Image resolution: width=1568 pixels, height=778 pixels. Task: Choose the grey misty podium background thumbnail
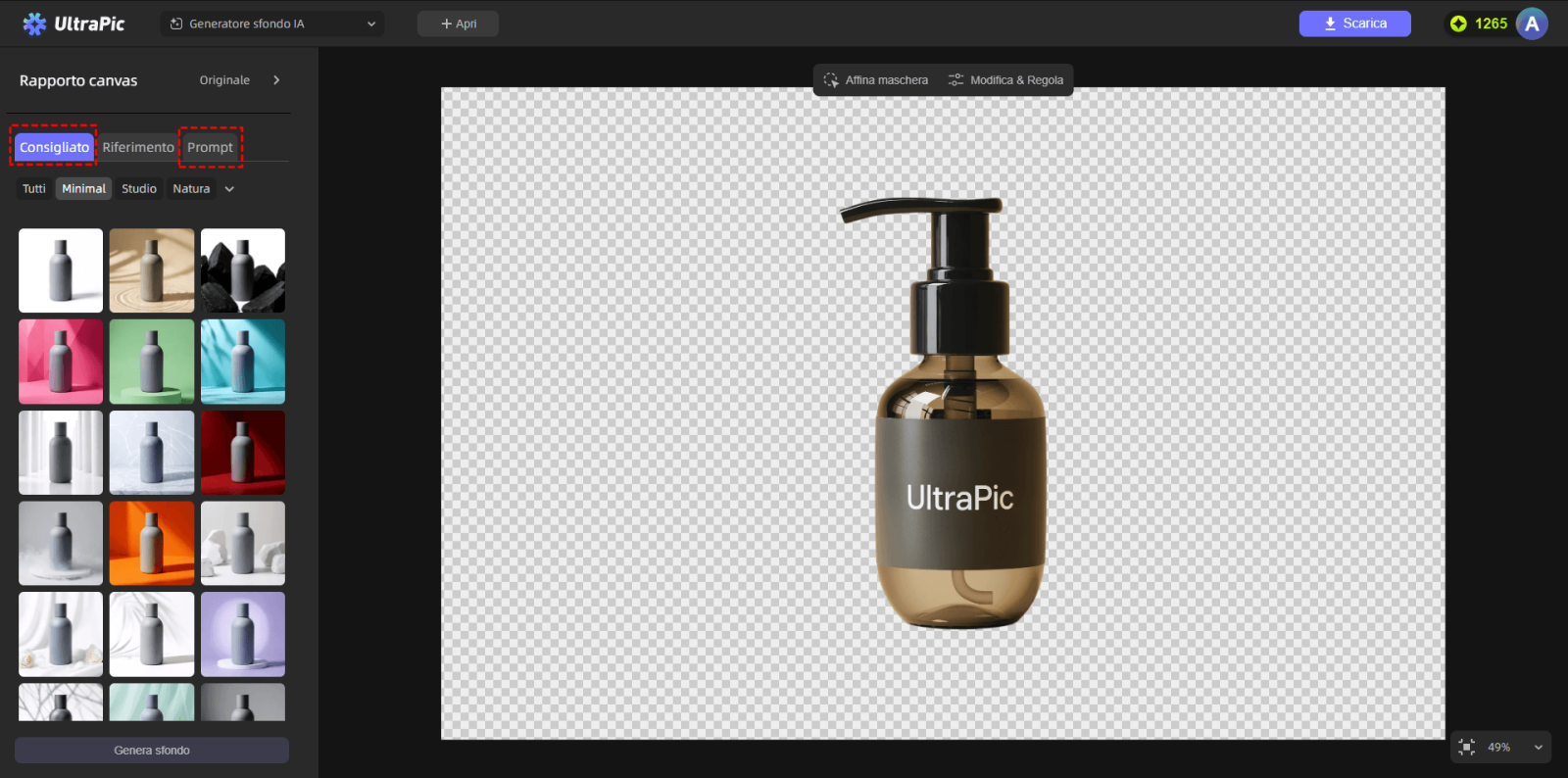point(61,544)
